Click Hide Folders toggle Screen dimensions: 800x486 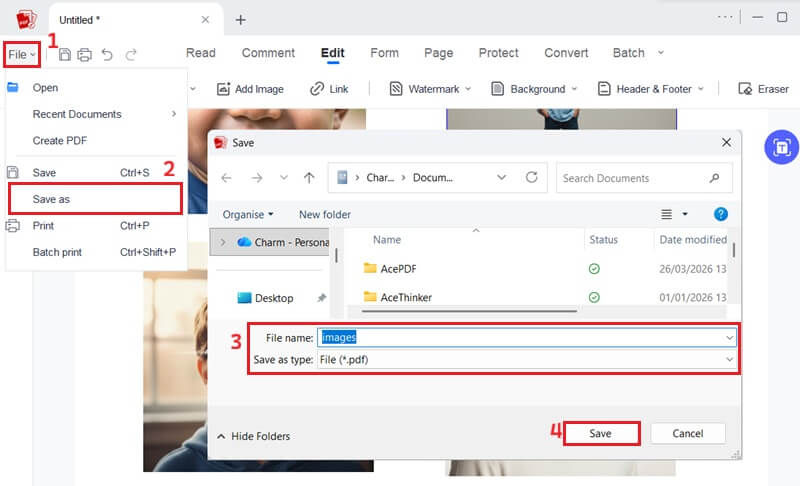tap(254, 436)
